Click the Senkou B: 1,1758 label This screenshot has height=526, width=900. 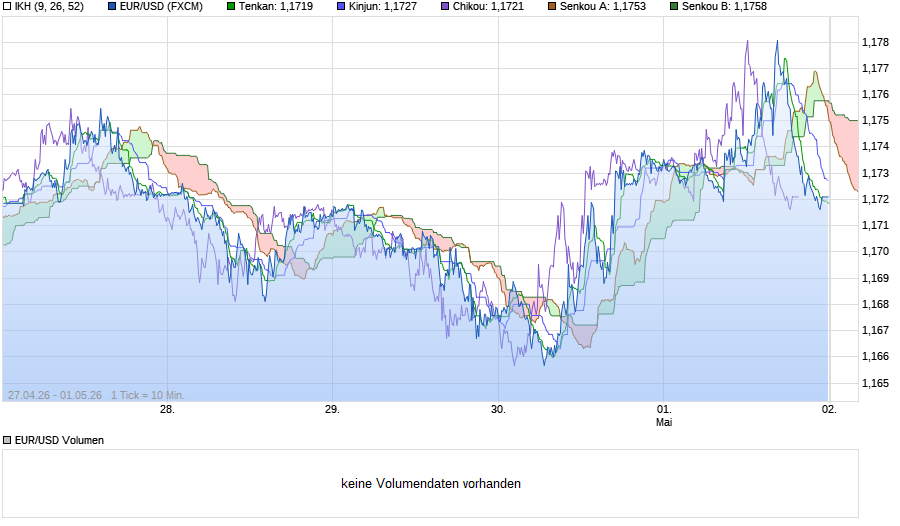pos(724,6)
